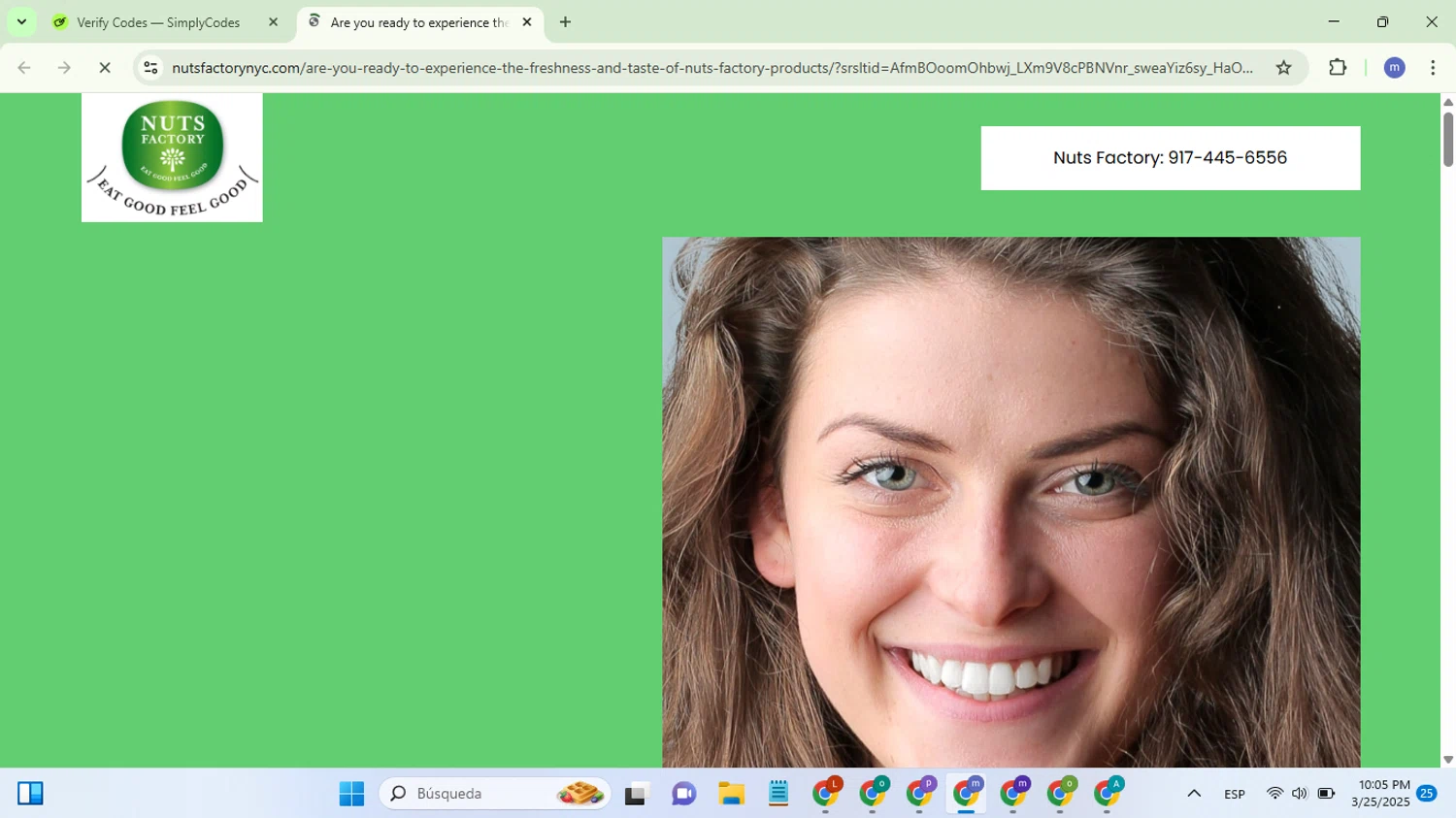Click the smiling woman photo
The height and width of the screenshot is (818, 1456).
[x=1010, y=502]
